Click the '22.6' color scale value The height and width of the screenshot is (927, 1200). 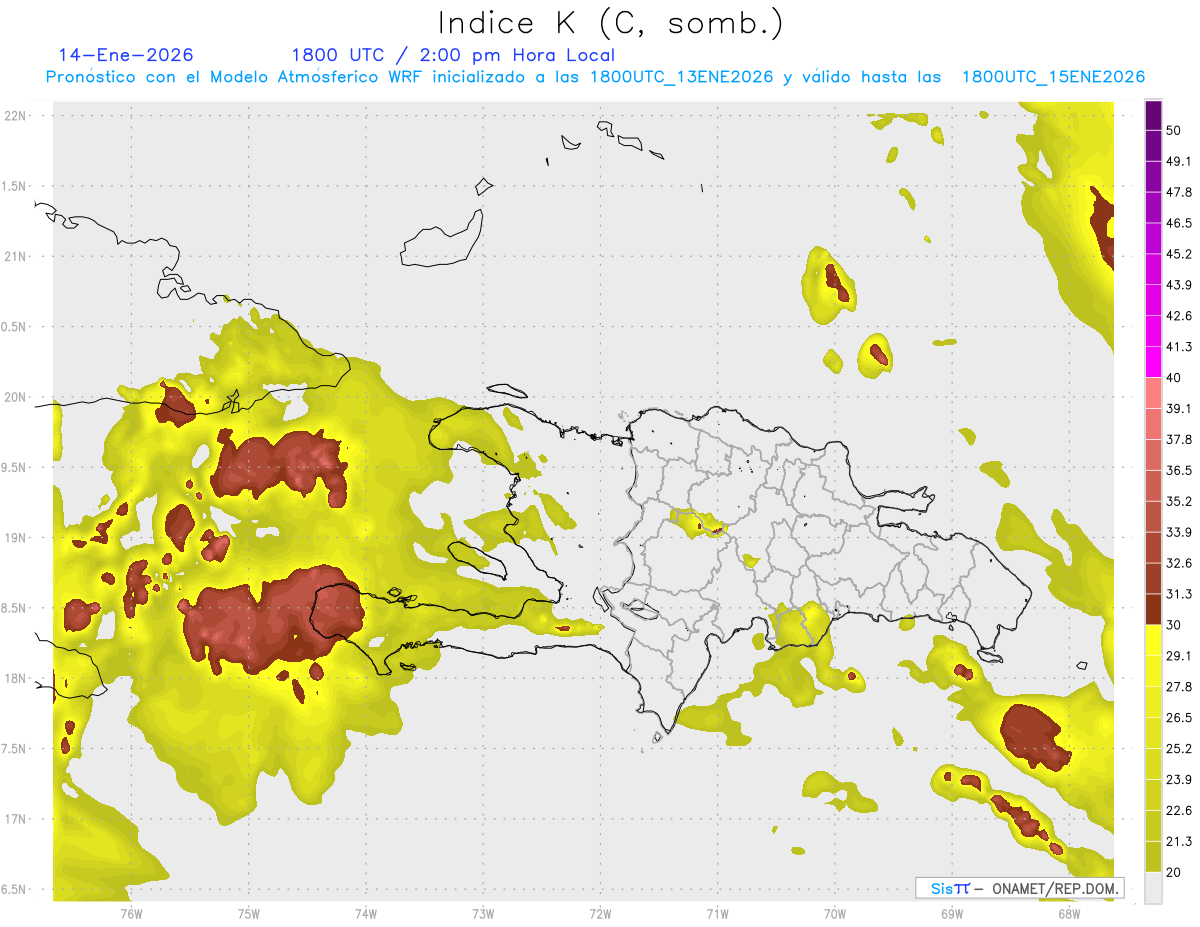click(1179, 811)
